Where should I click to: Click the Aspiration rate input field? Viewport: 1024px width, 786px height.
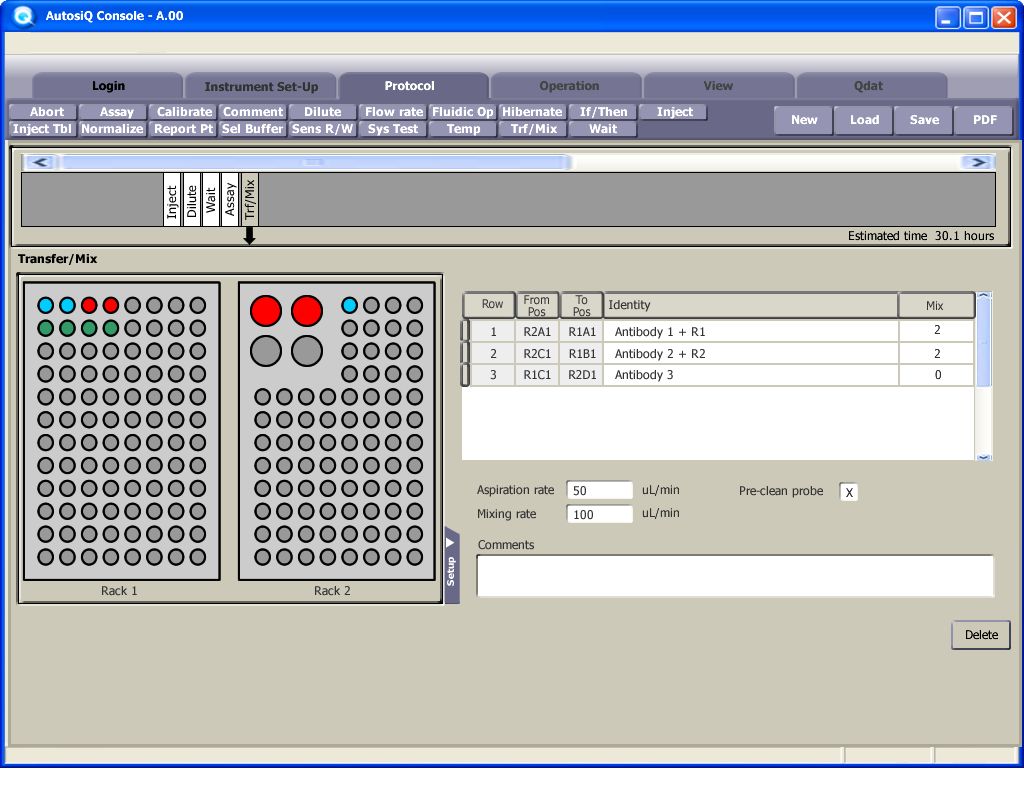[599, 490]
